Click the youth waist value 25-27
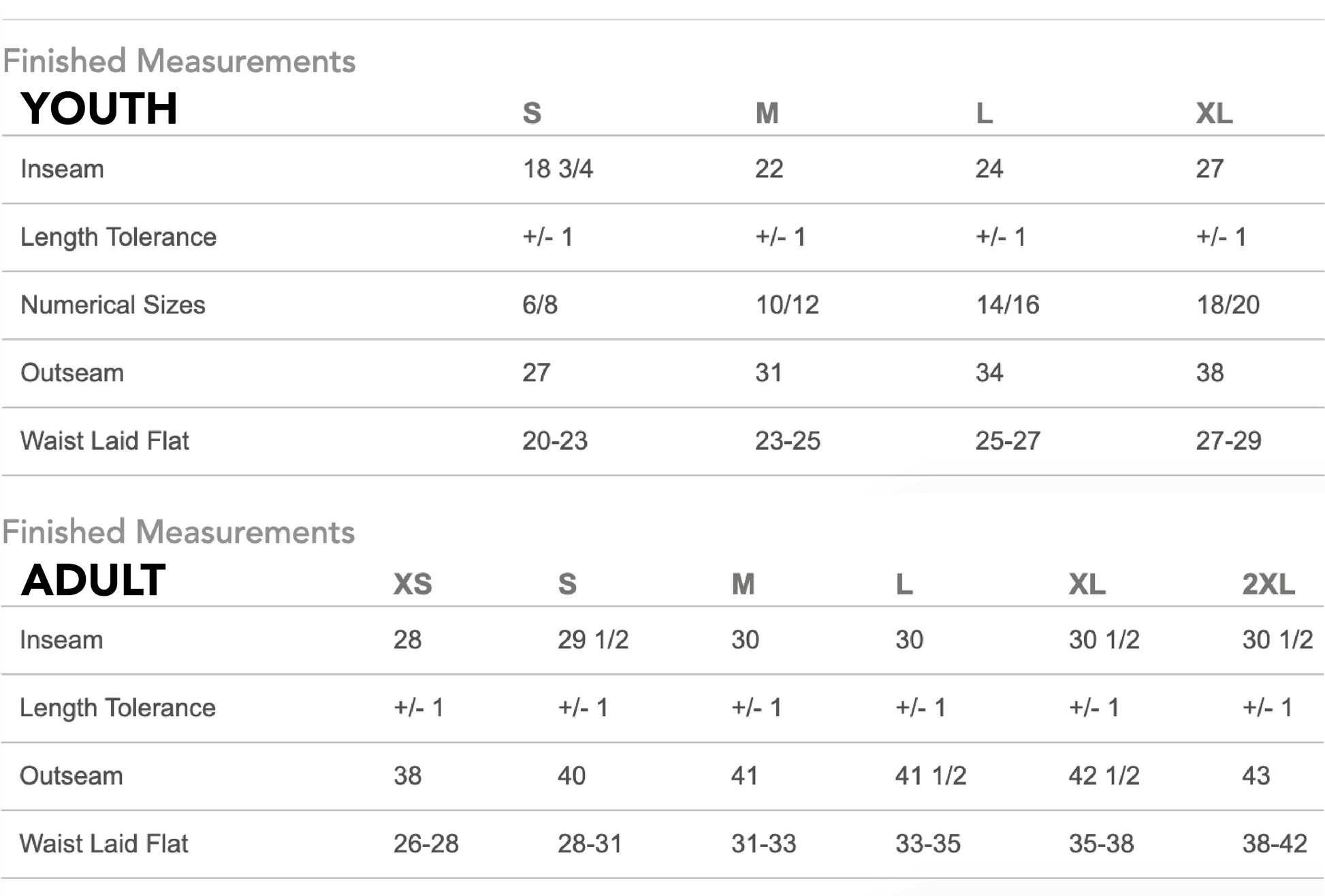Image resolution: width=1325 pixels, height=896 pixels. click(x=1008, y=441)
